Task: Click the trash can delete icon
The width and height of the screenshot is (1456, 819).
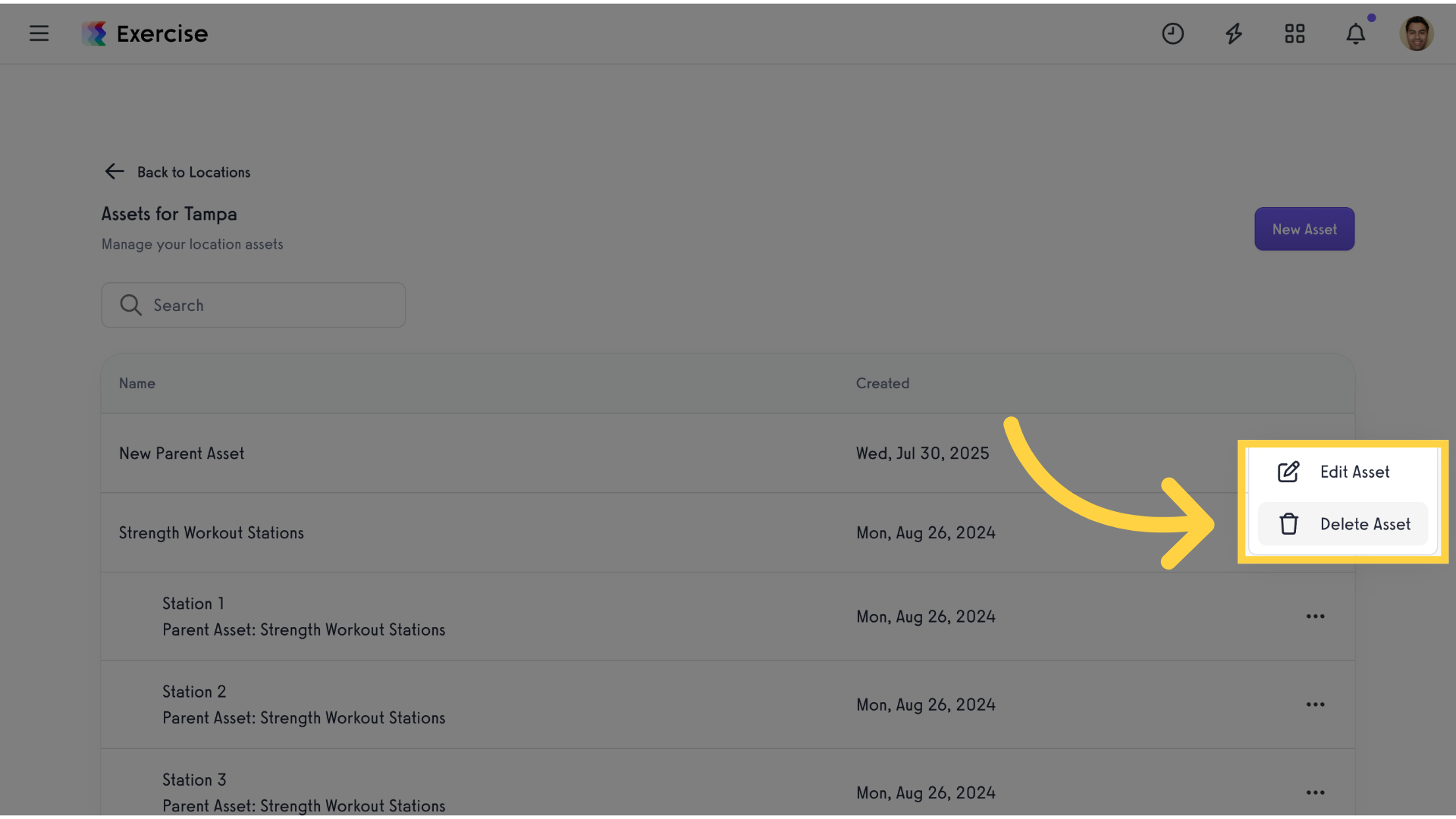Action: pos(1288,524)
